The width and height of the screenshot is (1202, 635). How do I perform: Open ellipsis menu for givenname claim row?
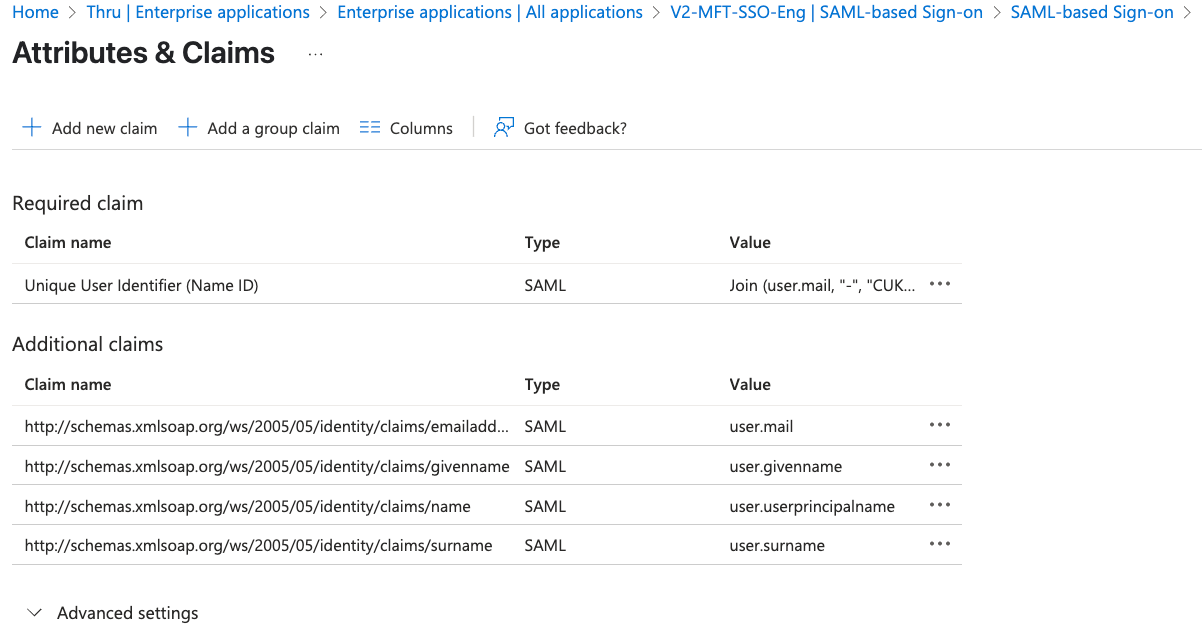pyautogui.click(x=939, y=465)
